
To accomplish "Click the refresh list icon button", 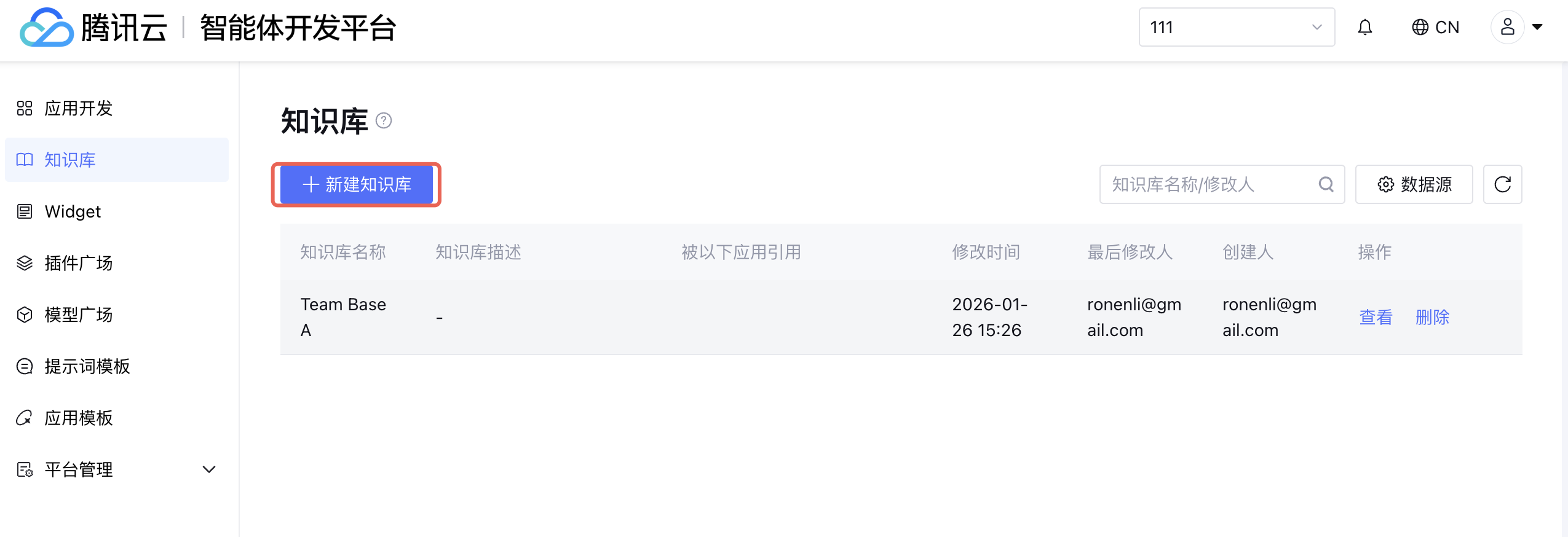I will (x=1502, y=184).
